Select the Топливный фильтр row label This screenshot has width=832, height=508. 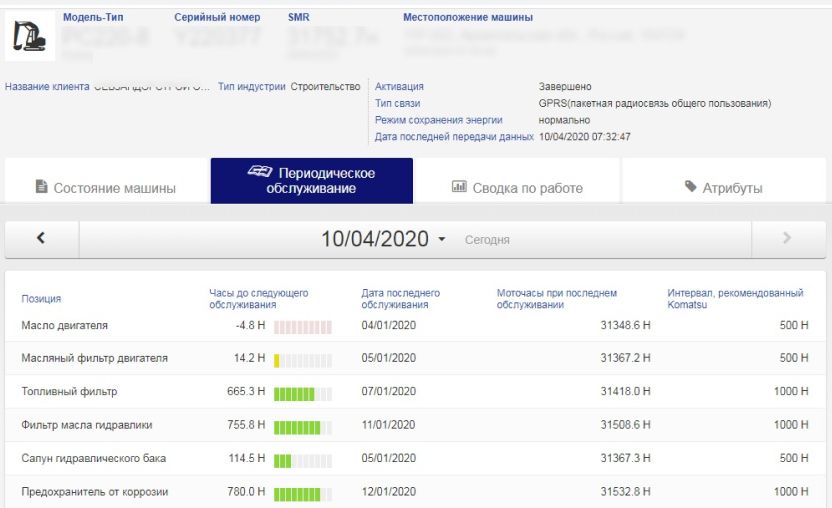coord(69,392)
